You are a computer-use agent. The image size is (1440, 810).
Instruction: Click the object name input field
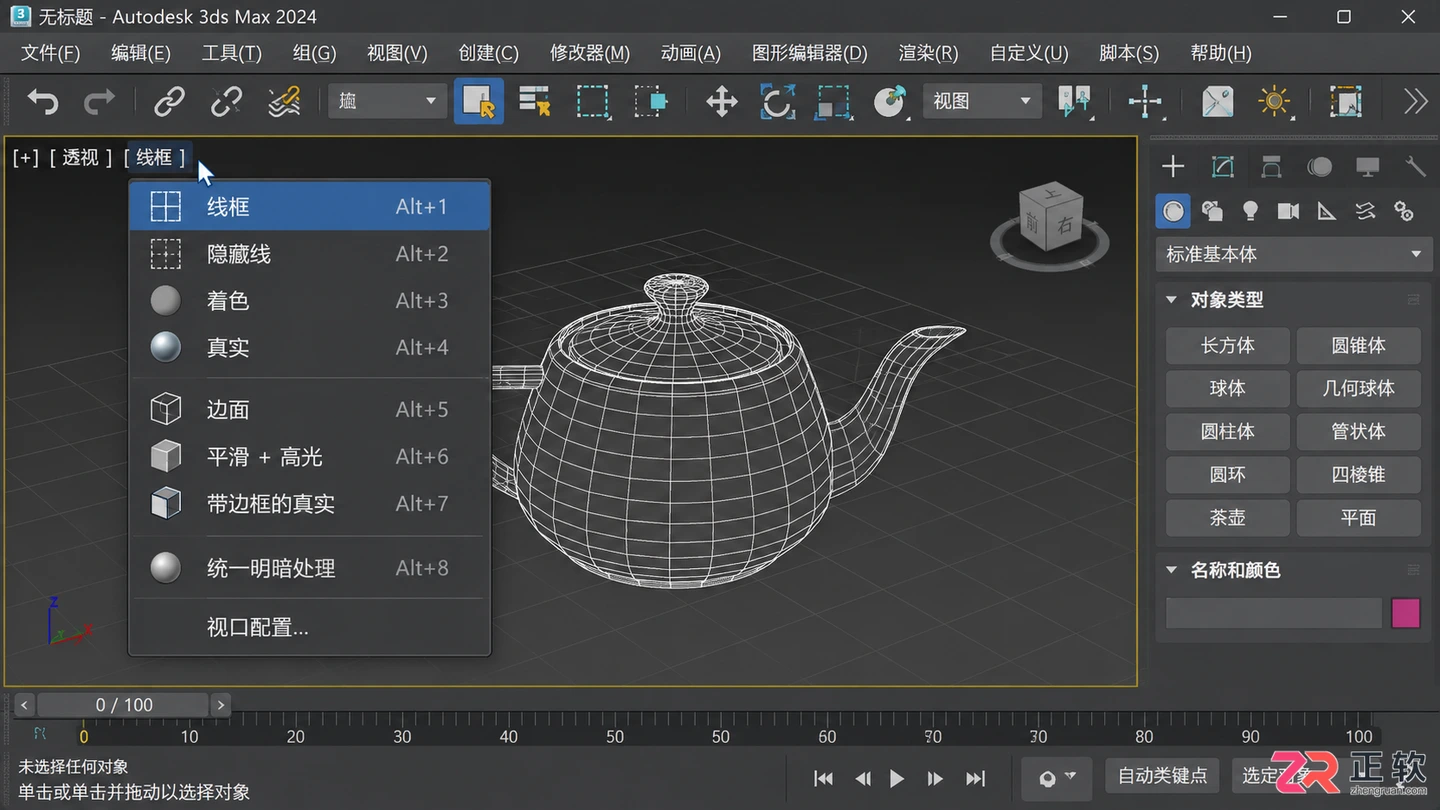1274,613
